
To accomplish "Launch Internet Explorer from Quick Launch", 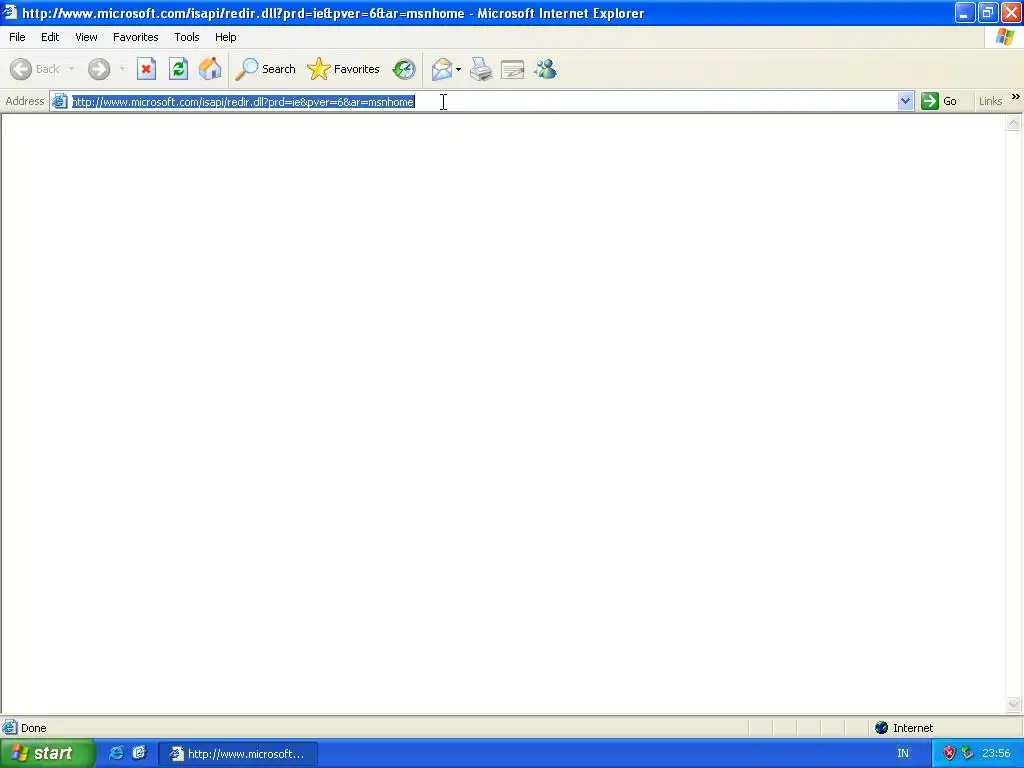I will tap(116, 753).
